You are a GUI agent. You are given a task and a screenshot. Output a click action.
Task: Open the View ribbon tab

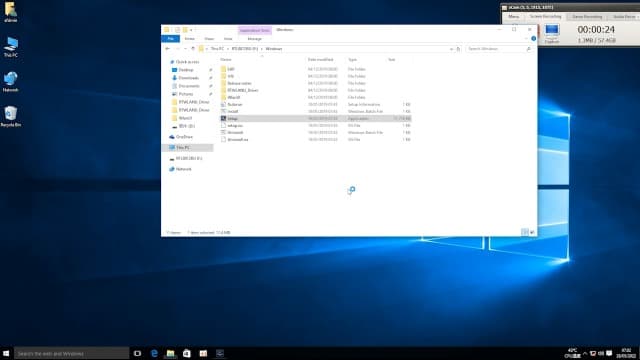[x=228, y=39]
